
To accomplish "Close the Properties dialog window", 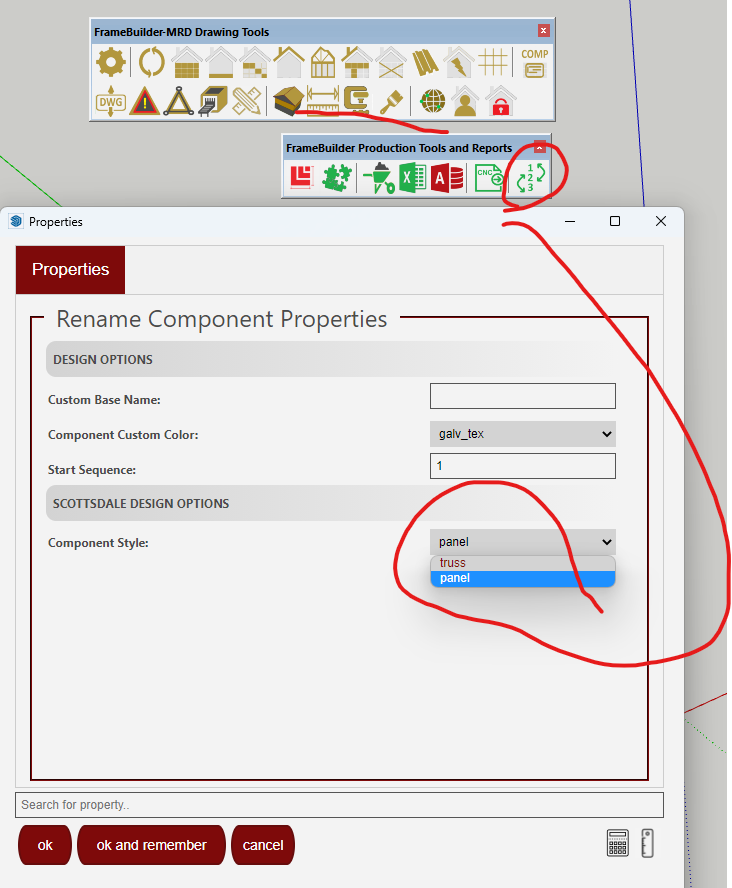I will [661, 221].
